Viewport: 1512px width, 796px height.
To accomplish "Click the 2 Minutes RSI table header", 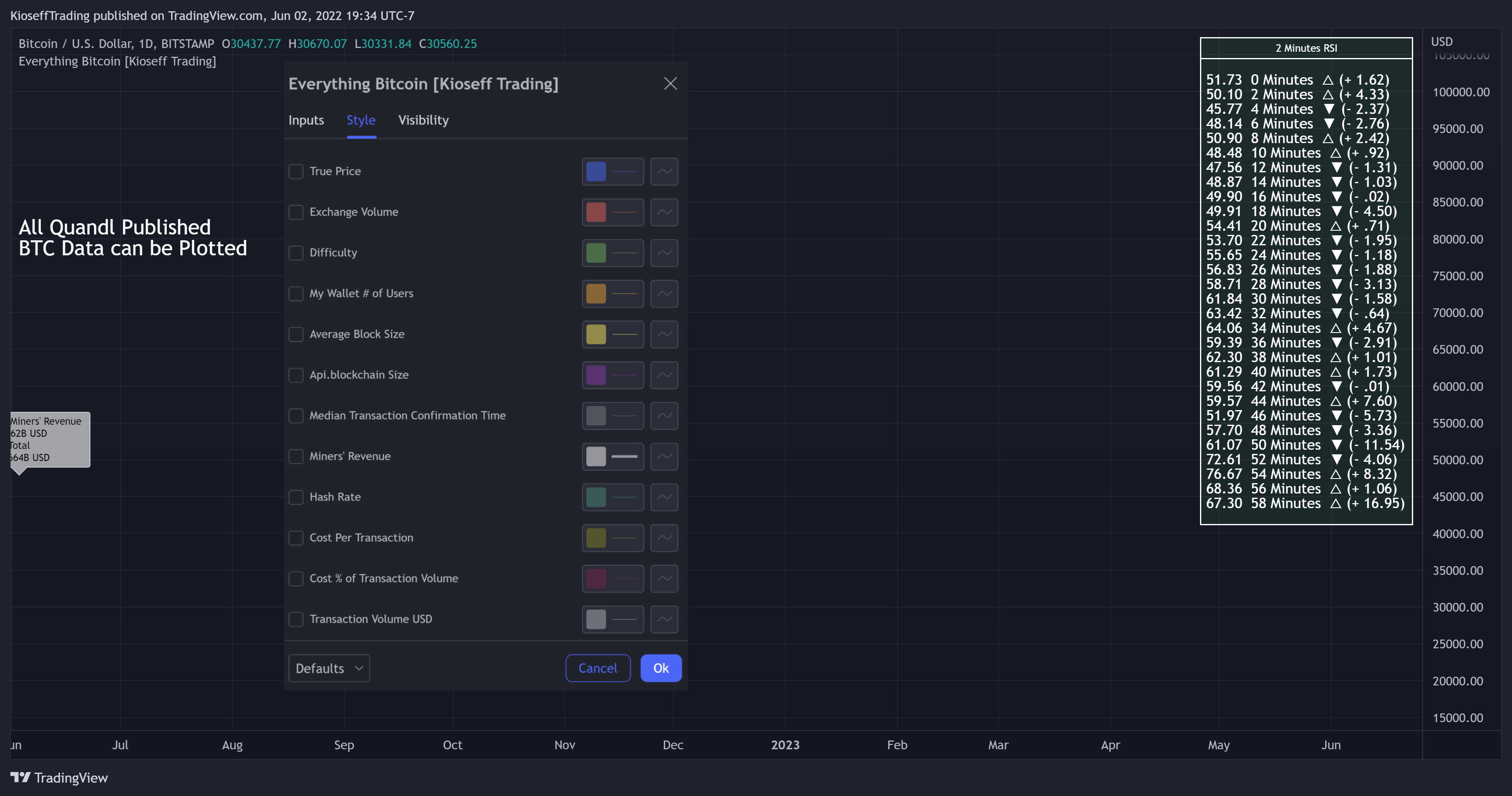I will [1306, 48].
